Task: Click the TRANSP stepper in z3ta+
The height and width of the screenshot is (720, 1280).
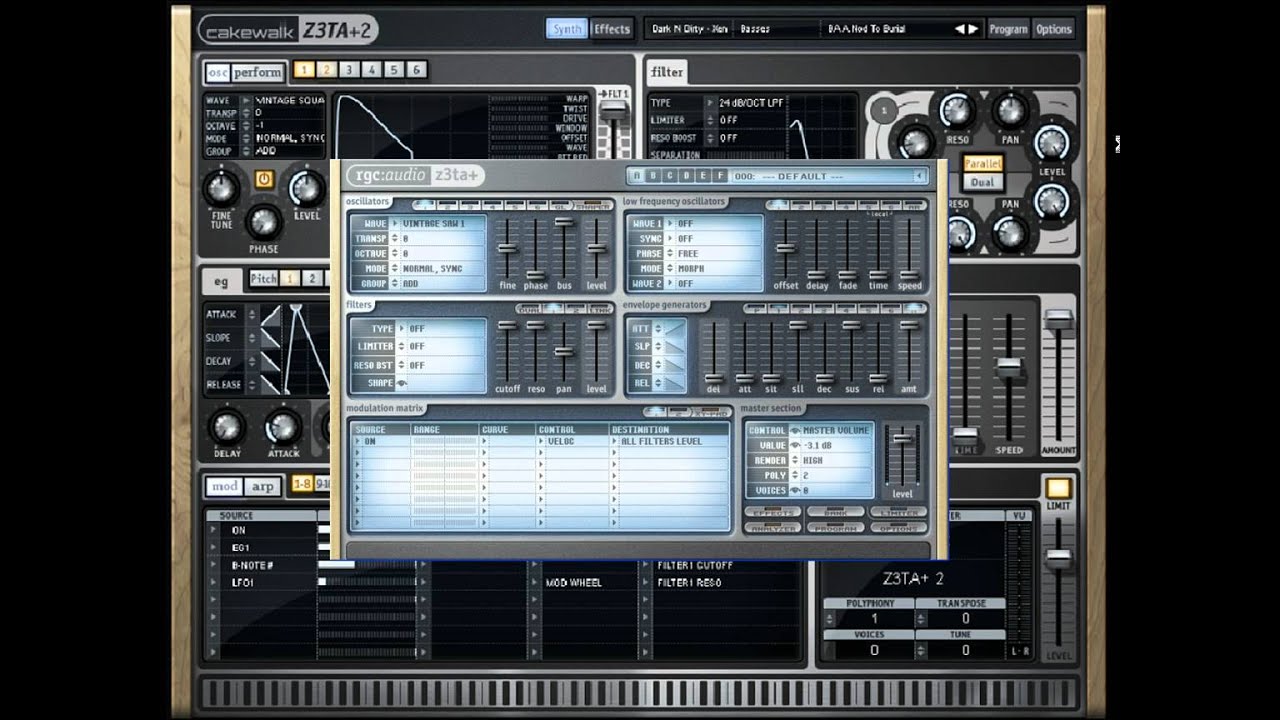Action: (395, 239)
